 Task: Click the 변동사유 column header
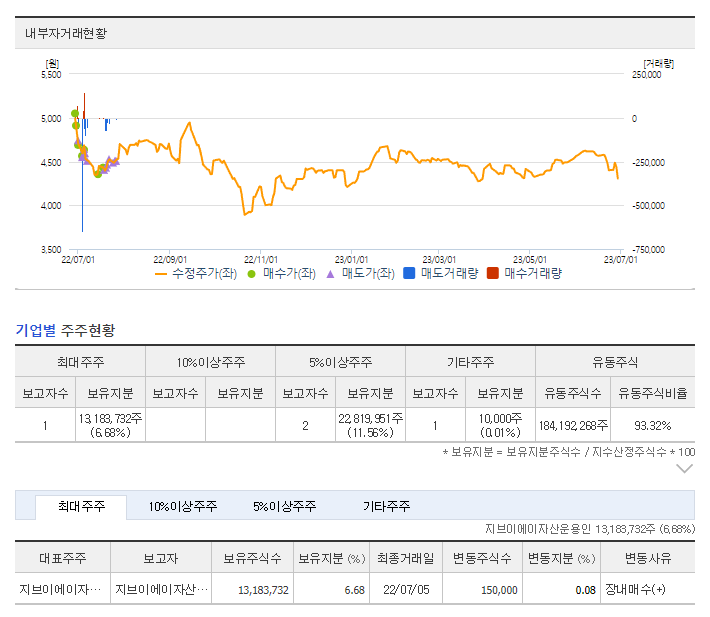point(648,558)
